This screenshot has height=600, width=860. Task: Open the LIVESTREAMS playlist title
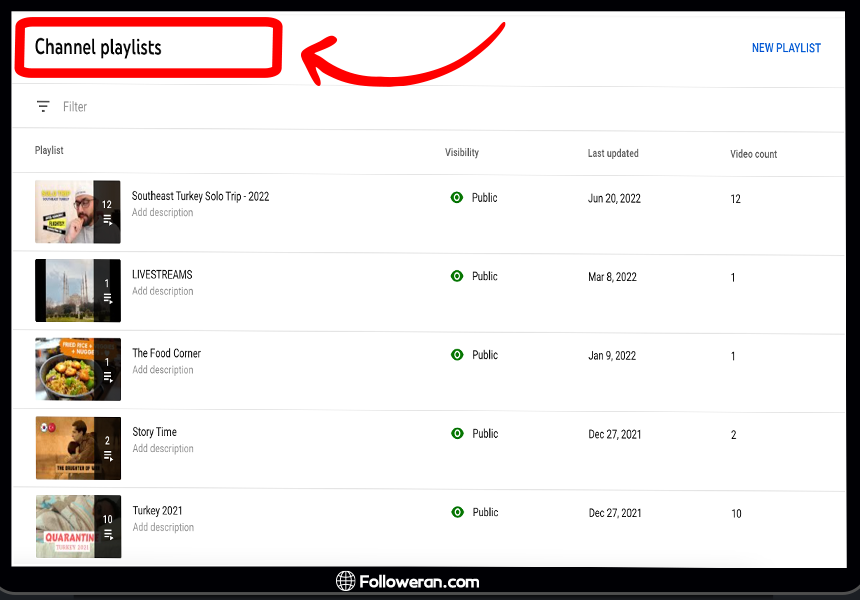[x=162, y=274]
